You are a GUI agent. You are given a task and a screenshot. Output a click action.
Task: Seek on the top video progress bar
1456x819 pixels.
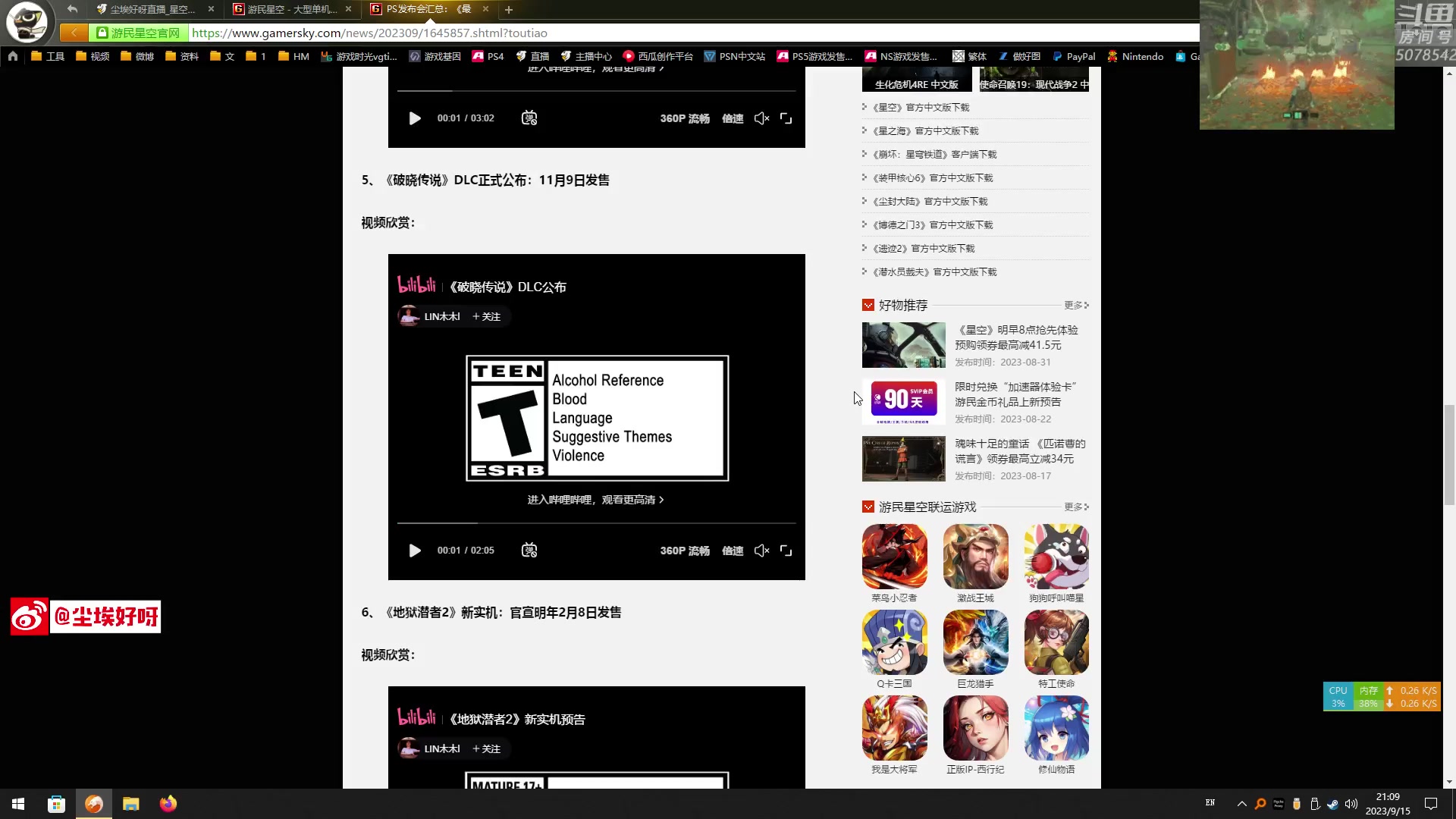597,91
